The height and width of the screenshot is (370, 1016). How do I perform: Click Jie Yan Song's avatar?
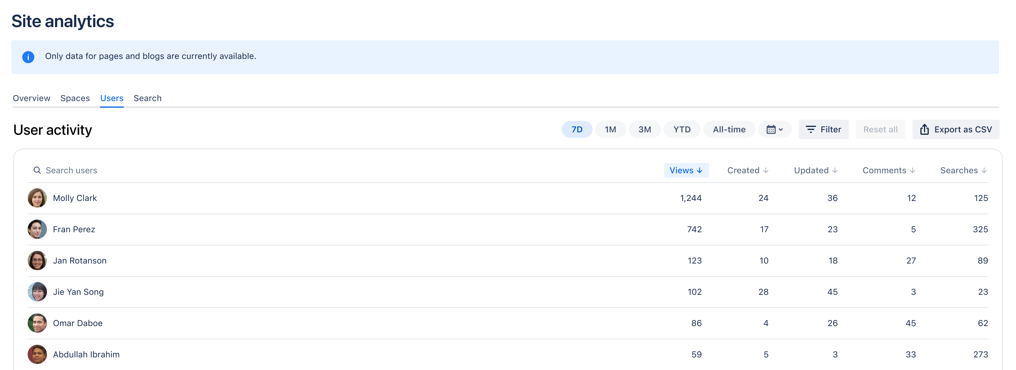[x=37, y=292]
